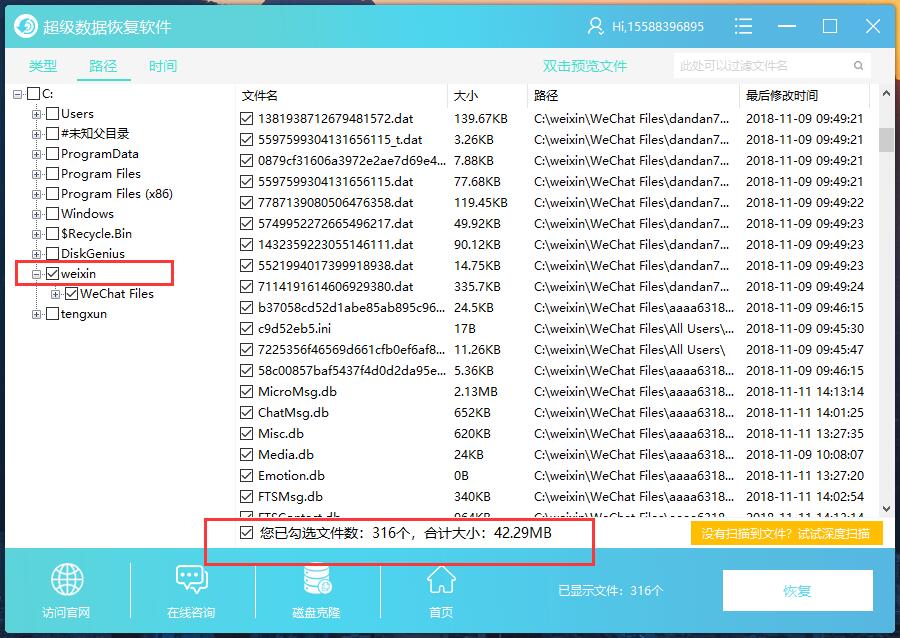
Task: Toggle checkbox for WeChat Files folder
Action: [72, 294]
